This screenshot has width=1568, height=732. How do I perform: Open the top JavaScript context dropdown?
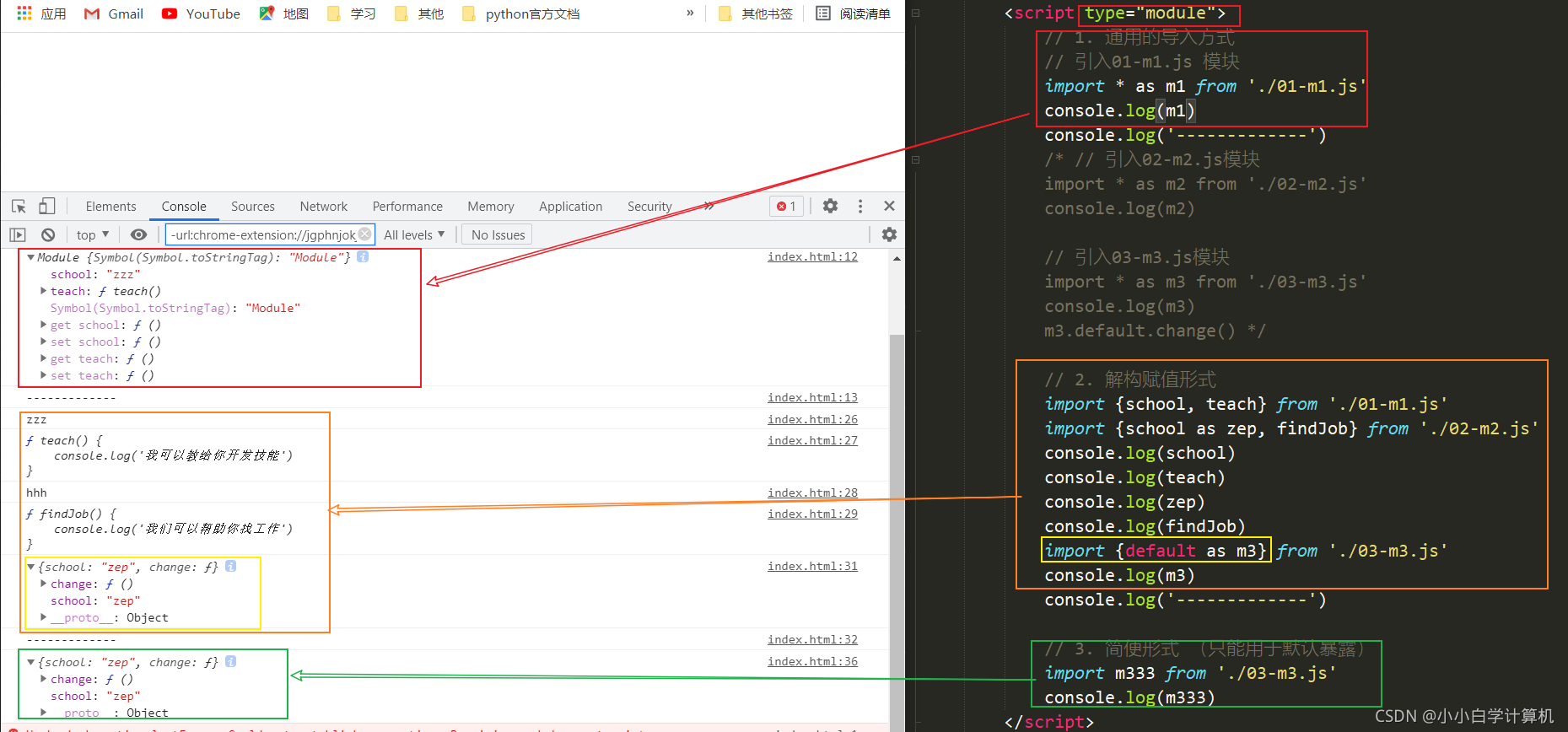point(93,234)
